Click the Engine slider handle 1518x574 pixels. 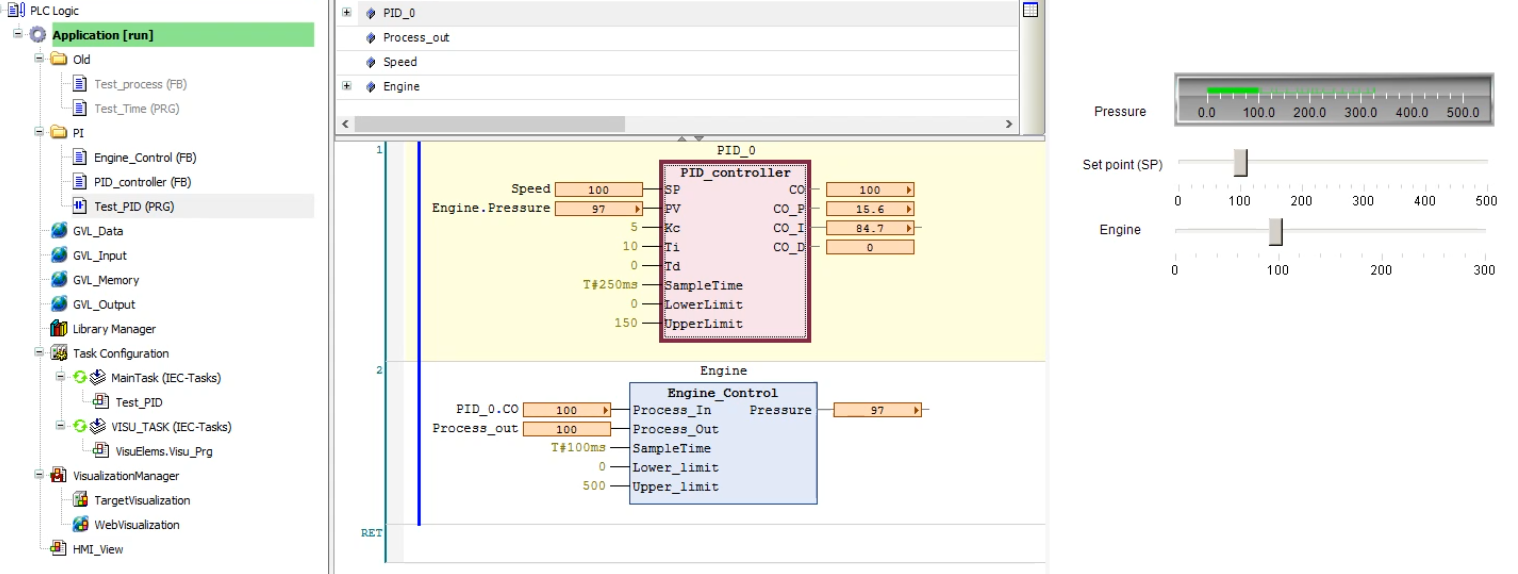click(x=1275, y=231)
